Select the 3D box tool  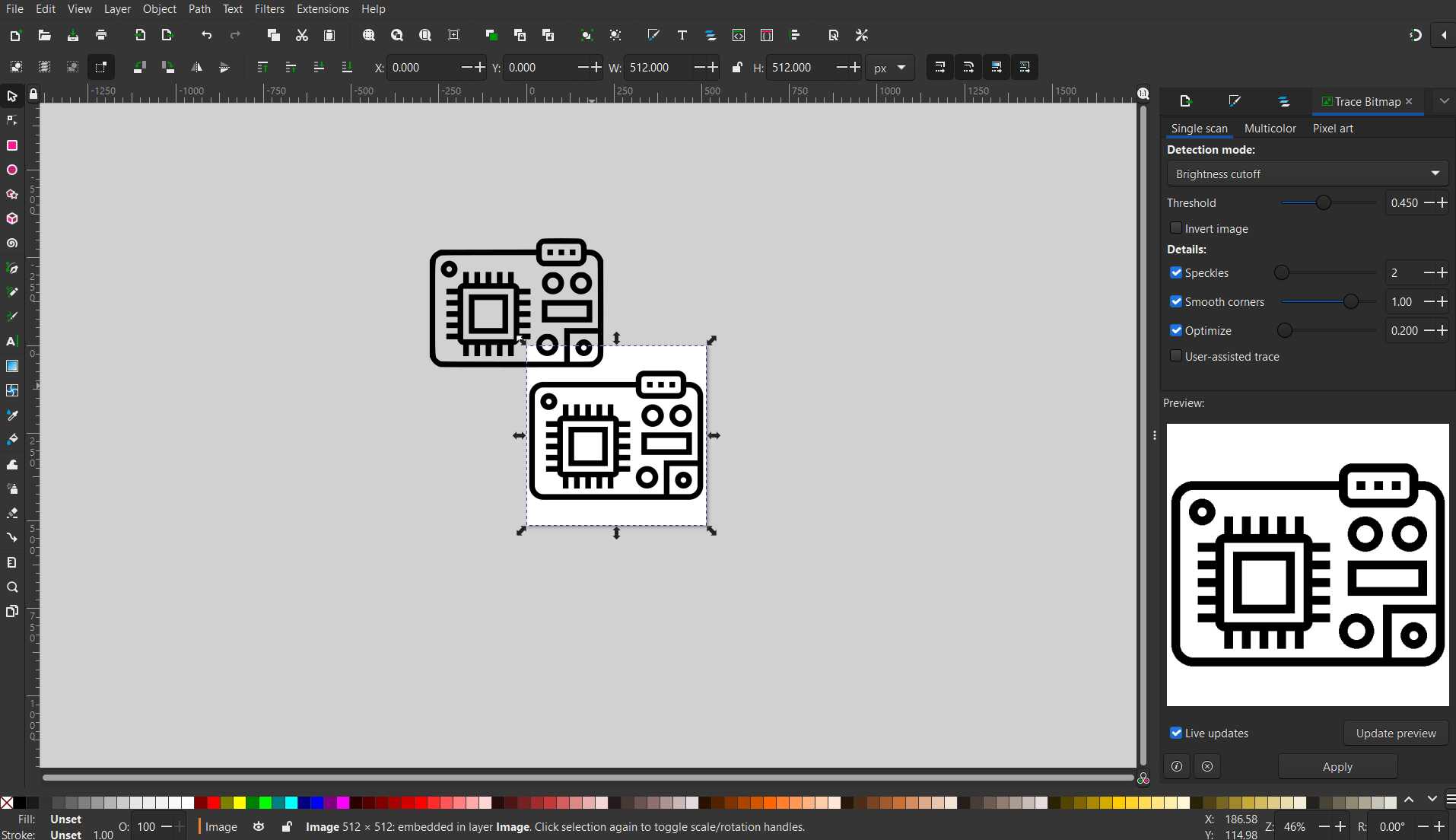coord(12,218)
